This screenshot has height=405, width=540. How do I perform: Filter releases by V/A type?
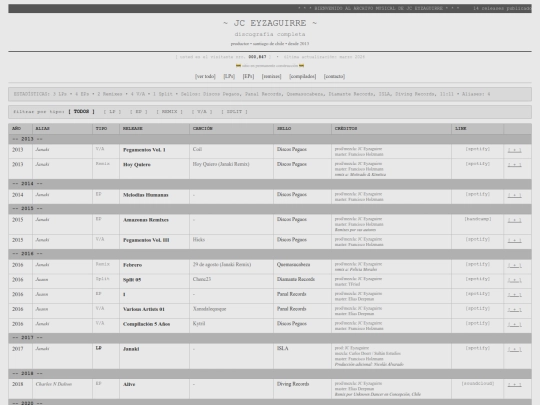(202, 112)
